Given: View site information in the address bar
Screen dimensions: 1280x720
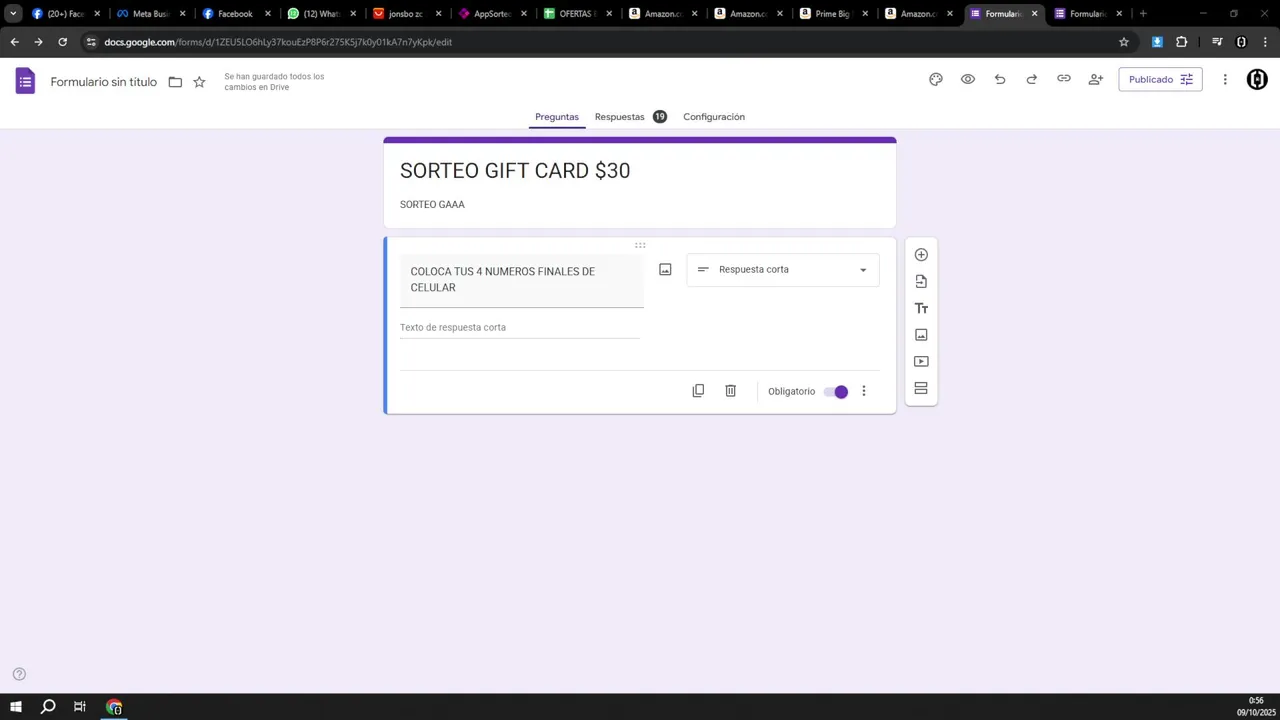Looking at the screenshot, I should point(91,42).
